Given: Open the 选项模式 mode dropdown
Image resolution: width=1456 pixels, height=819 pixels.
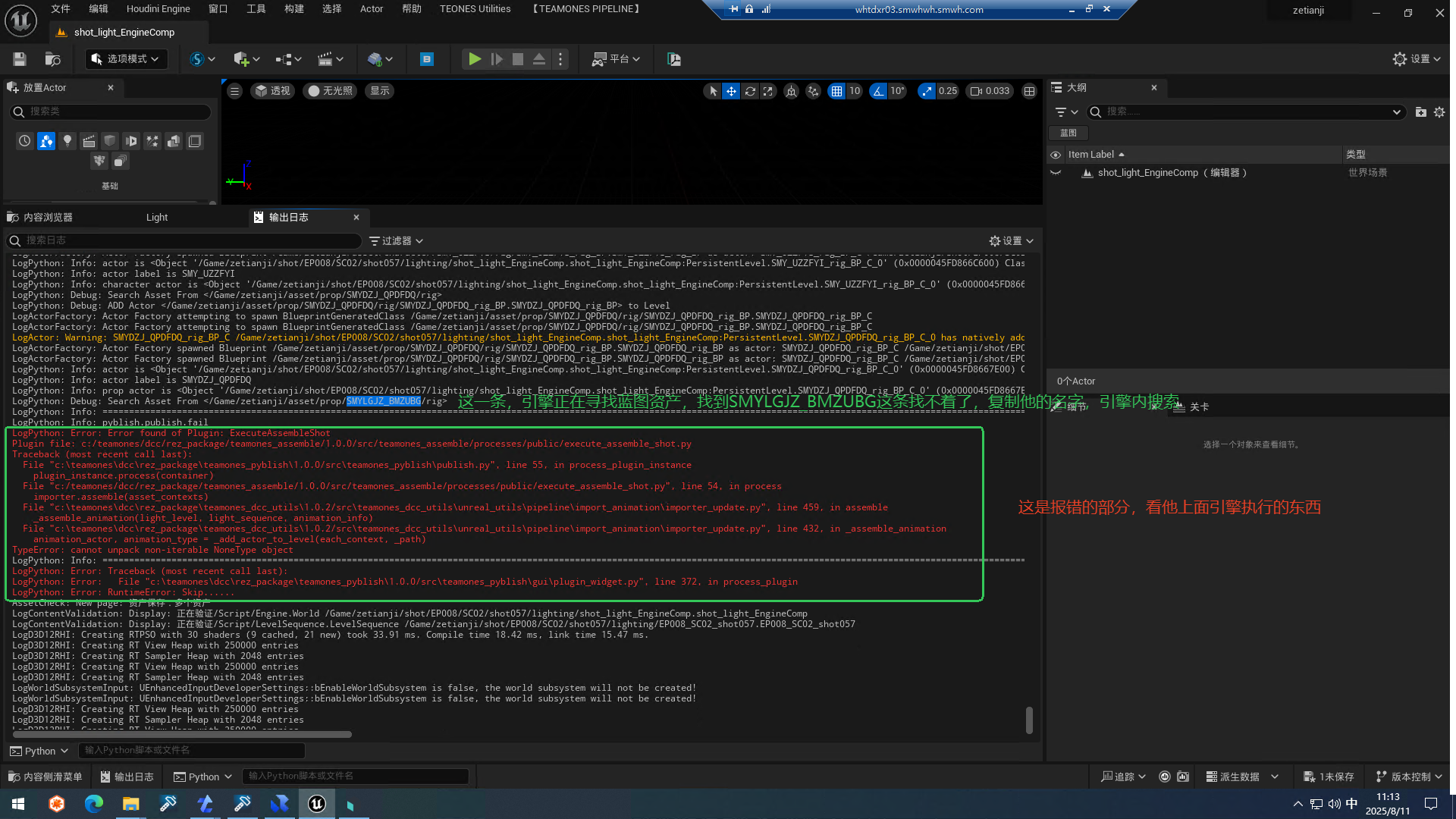Looking at the screenshot, I should (126, 59).
